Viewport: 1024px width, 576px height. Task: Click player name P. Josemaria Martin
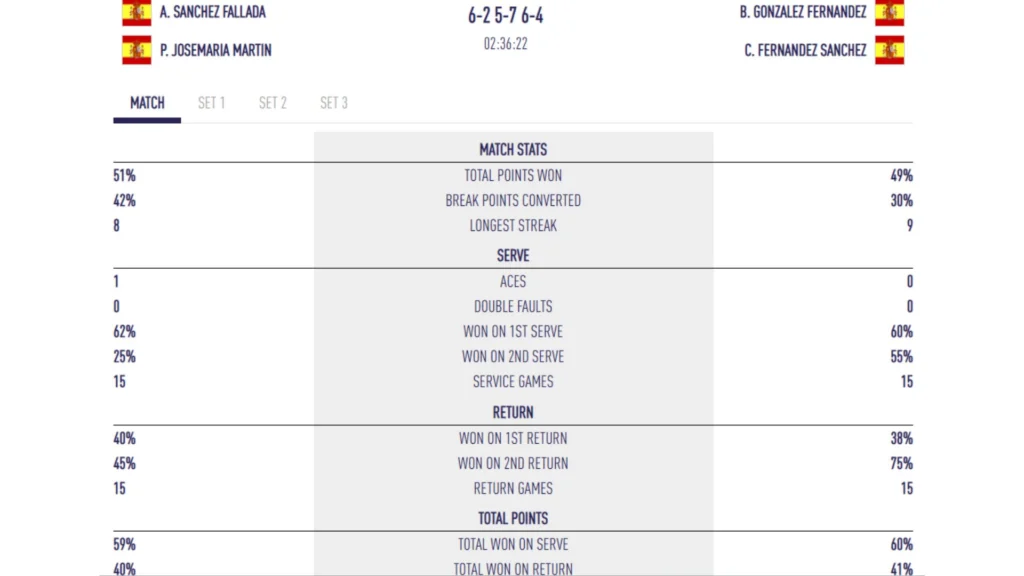click(x=215, y=50)
